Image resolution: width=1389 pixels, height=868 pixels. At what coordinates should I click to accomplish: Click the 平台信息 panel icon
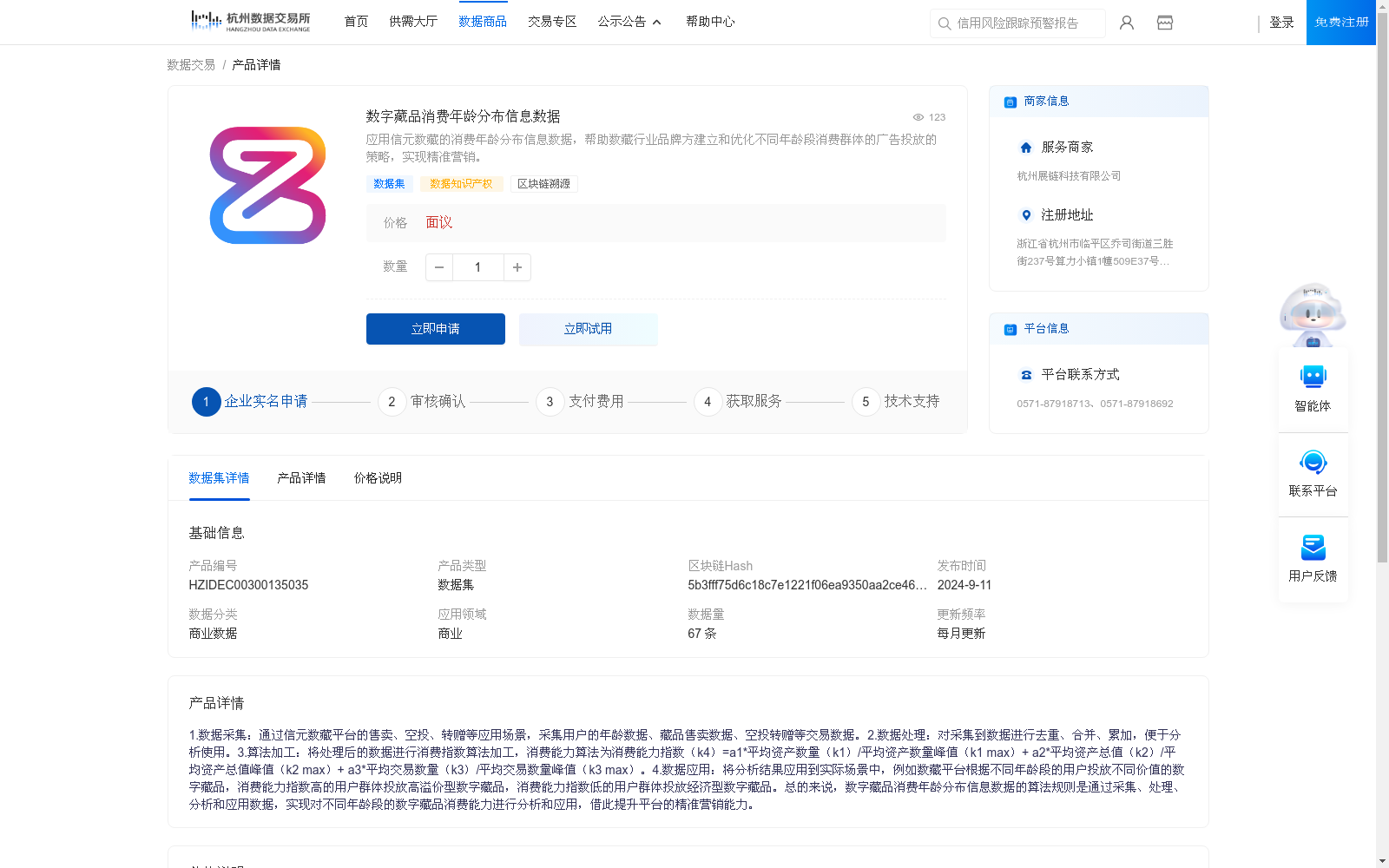1010,330
